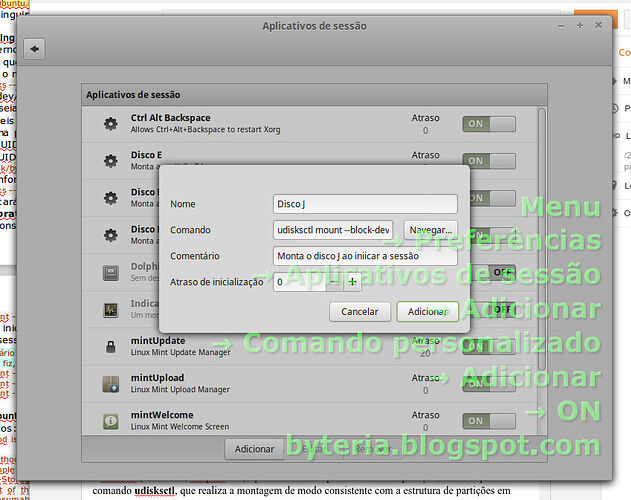Click the Nome input field

coord(365,204)
